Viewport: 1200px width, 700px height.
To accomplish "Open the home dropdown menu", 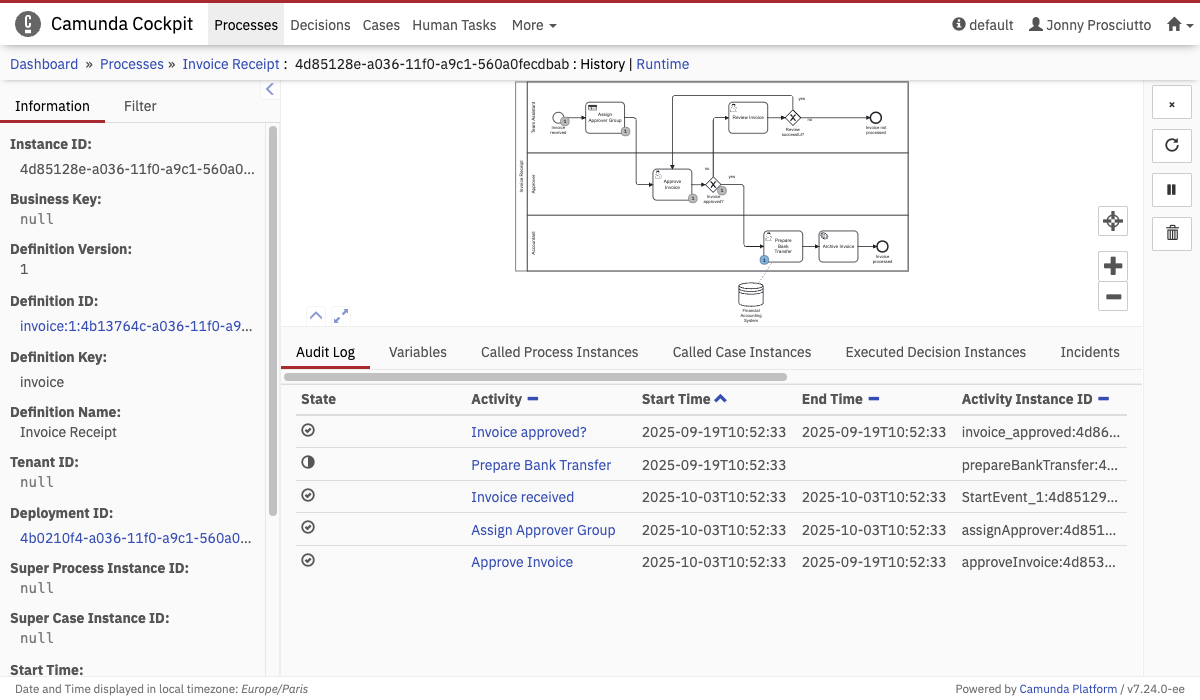I will (1179, 25).
